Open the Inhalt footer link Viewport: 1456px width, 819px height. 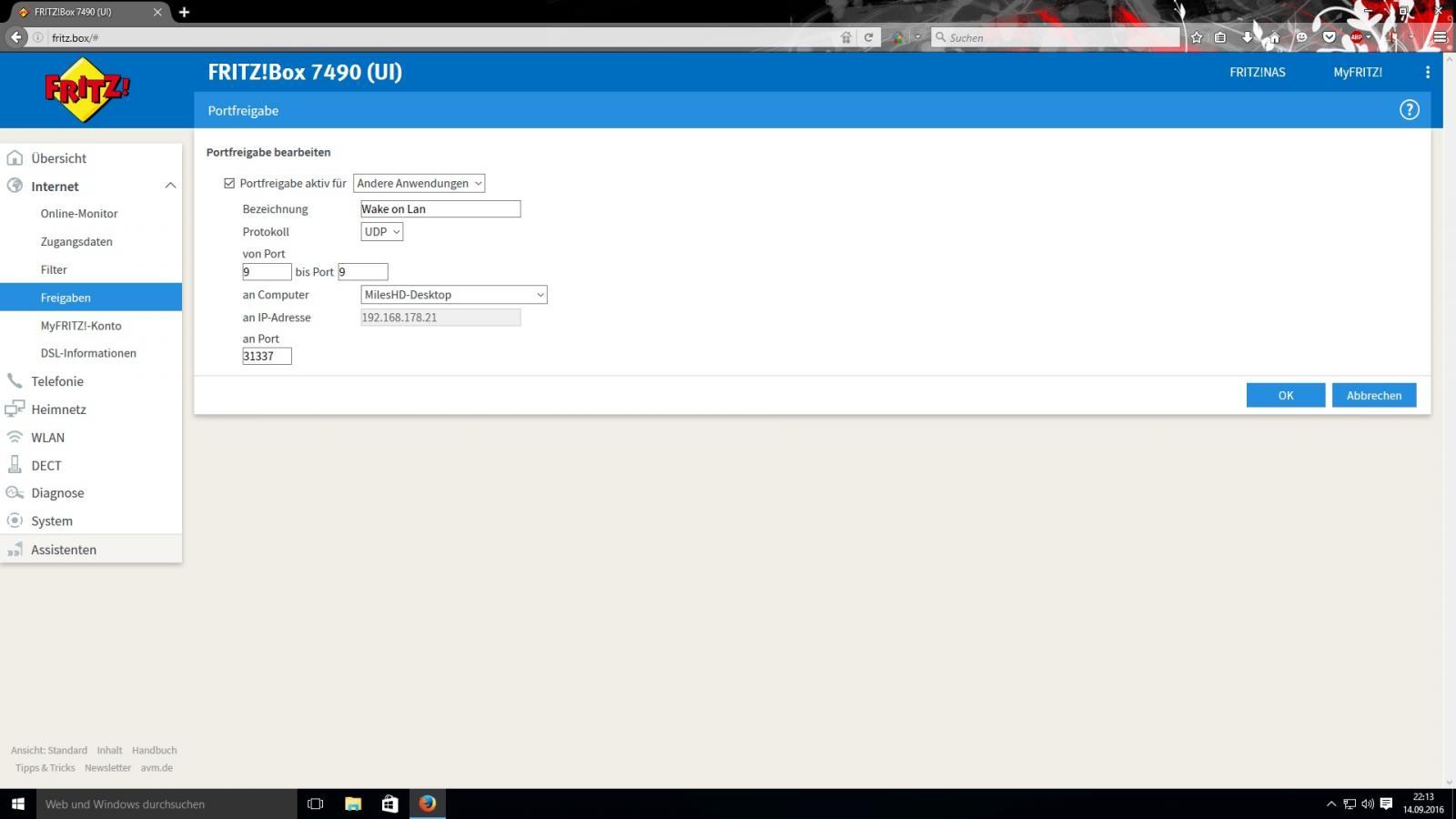pyautogui.click(x=109, y=751)
